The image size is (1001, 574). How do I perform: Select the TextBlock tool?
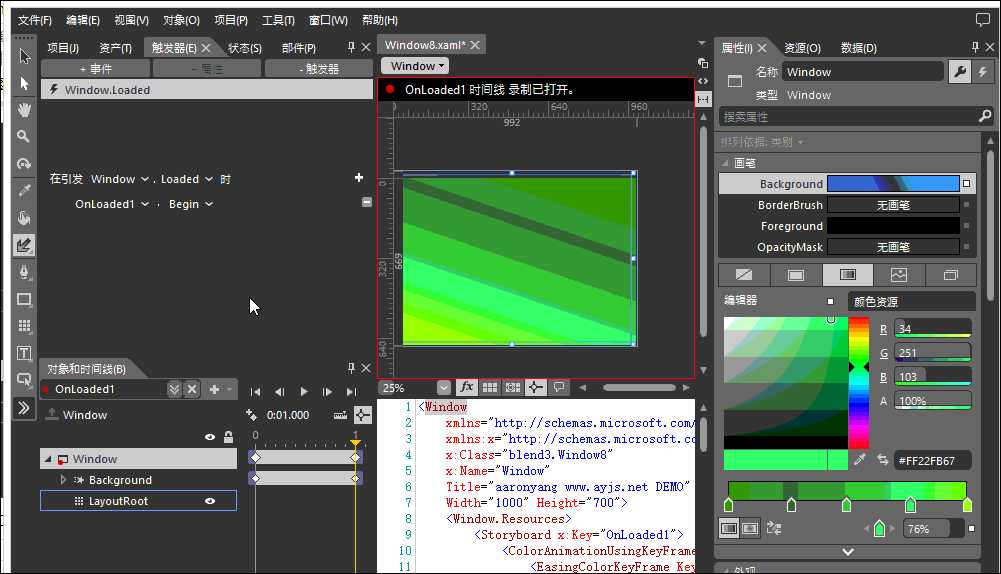click(x=24, y=353)
